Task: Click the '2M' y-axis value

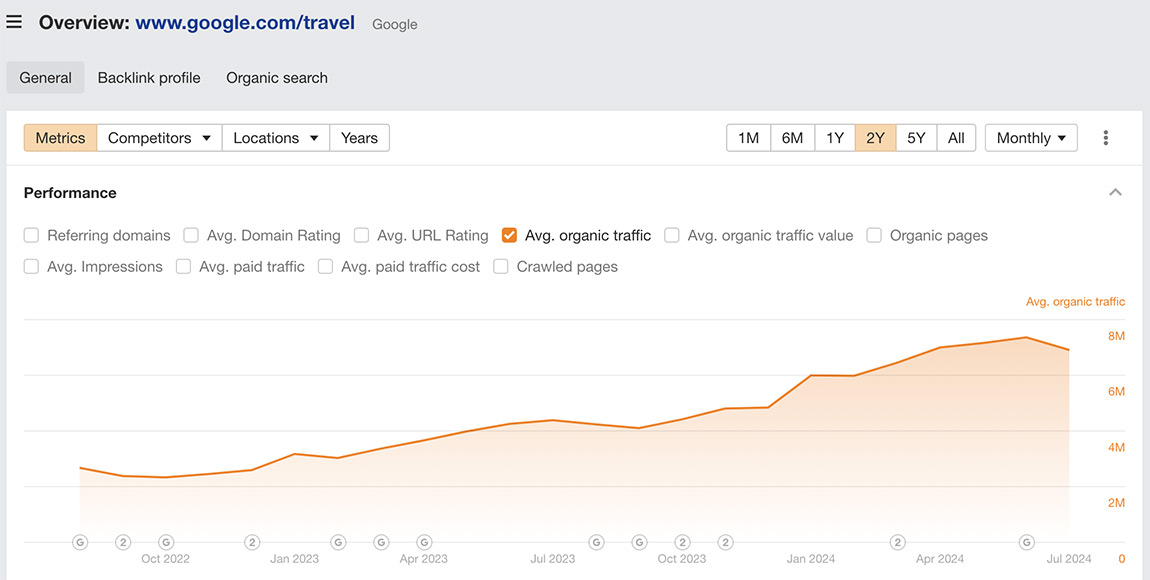Action: tap(1116, 503)
